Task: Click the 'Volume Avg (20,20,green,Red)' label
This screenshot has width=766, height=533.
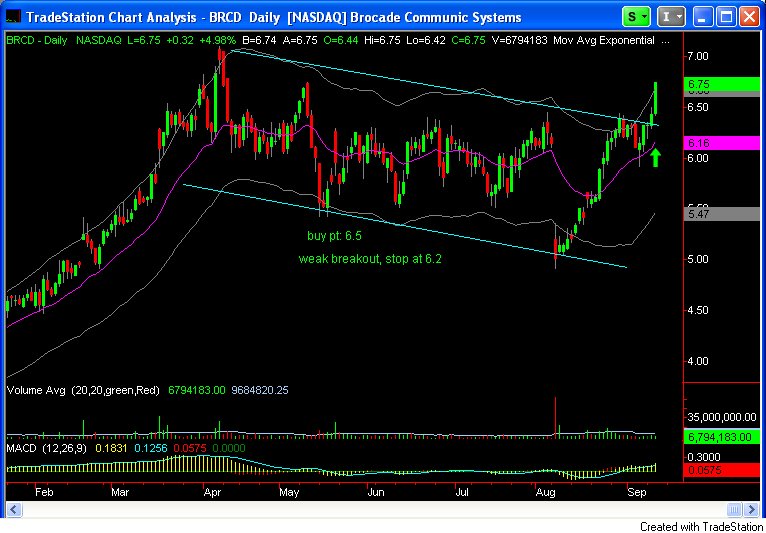Action: coord(83,390)
